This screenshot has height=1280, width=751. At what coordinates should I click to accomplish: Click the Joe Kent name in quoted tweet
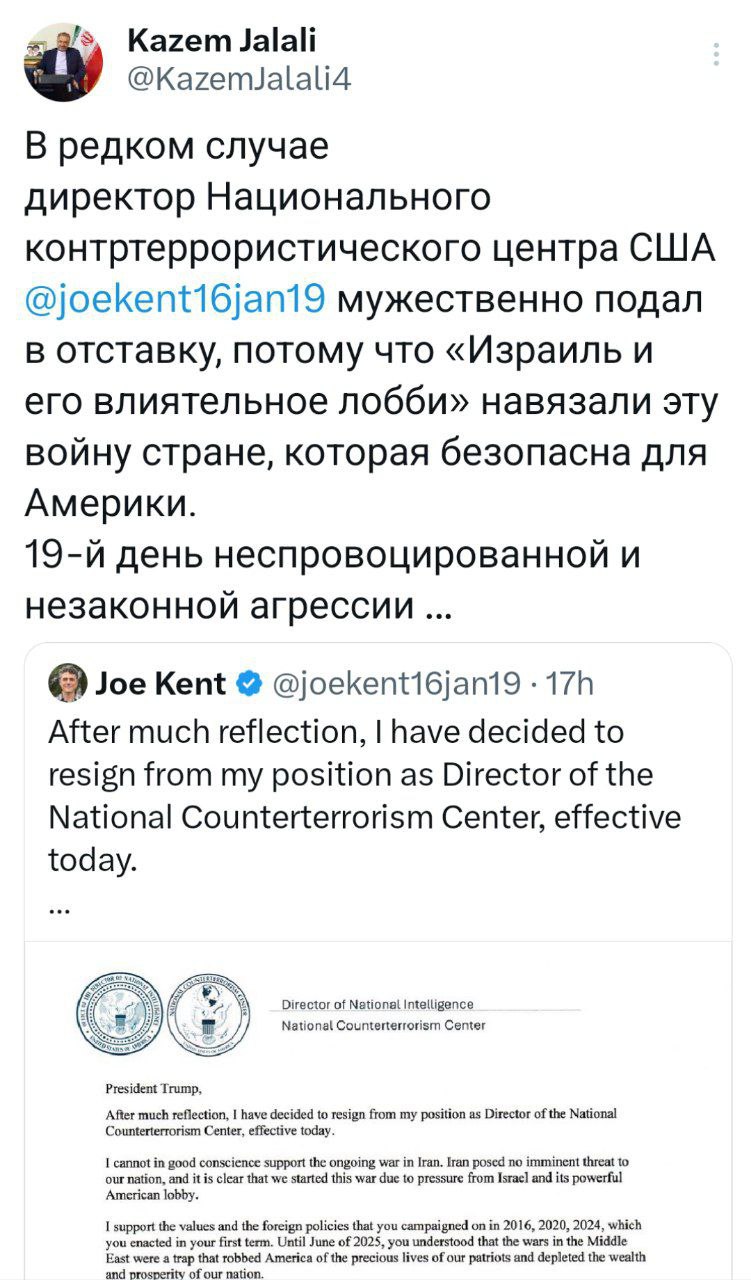[161, 684]
